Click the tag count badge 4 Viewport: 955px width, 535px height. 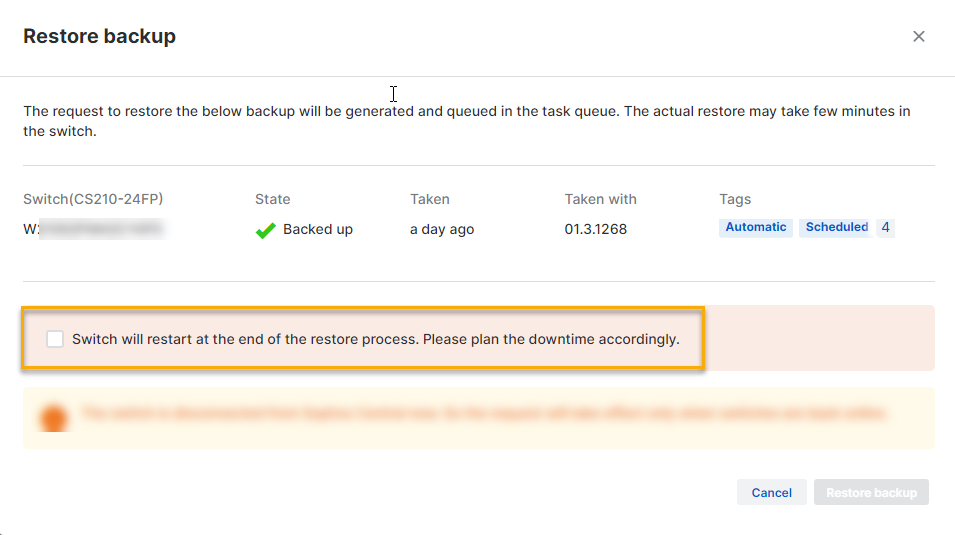click(x=885, y=227)
